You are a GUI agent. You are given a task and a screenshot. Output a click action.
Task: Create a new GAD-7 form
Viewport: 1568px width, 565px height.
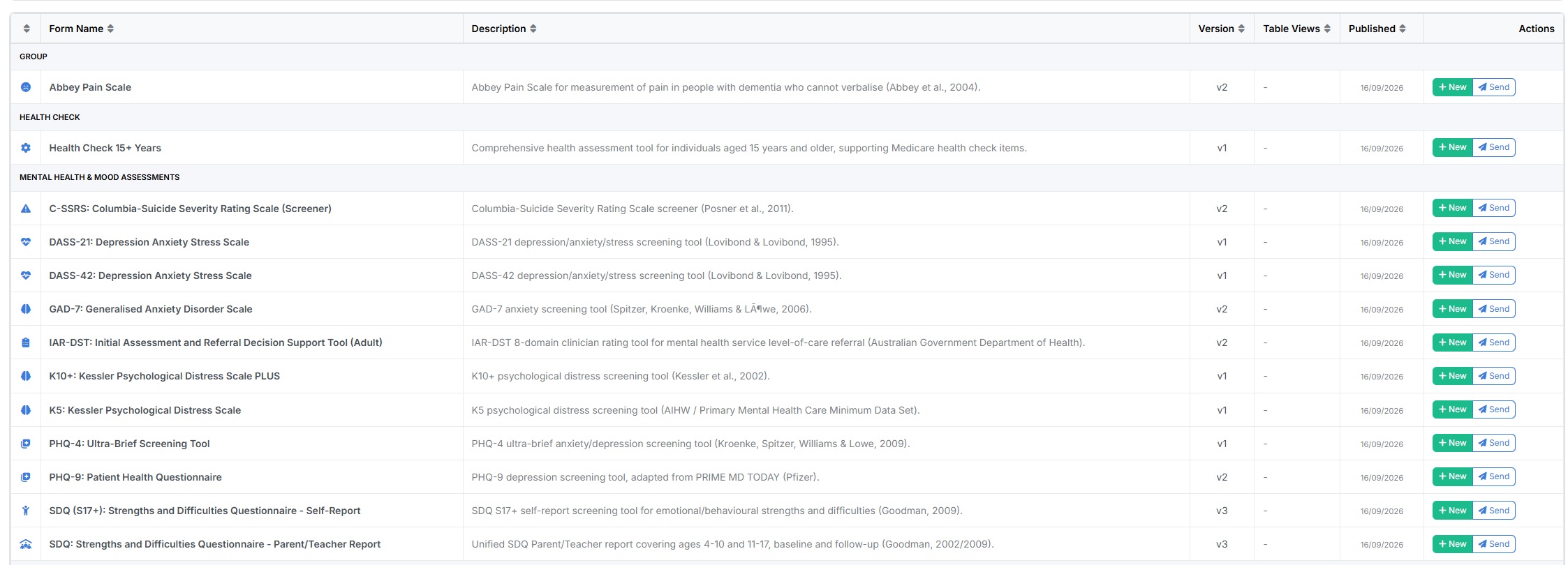(1452, 309)
